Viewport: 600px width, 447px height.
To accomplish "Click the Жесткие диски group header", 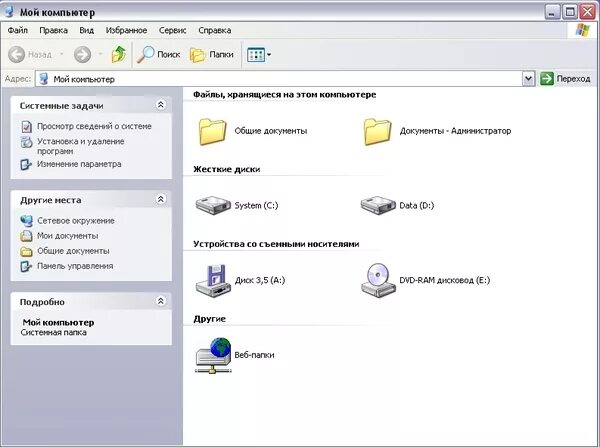I will click(227, 169).
